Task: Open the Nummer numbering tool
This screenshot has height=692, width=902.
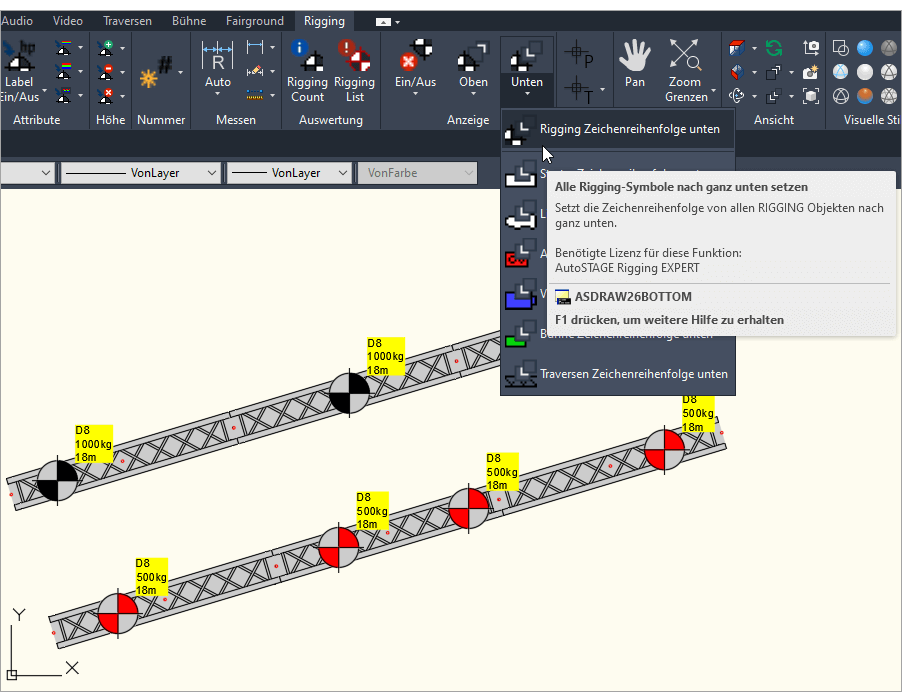Action: (156, 72)
